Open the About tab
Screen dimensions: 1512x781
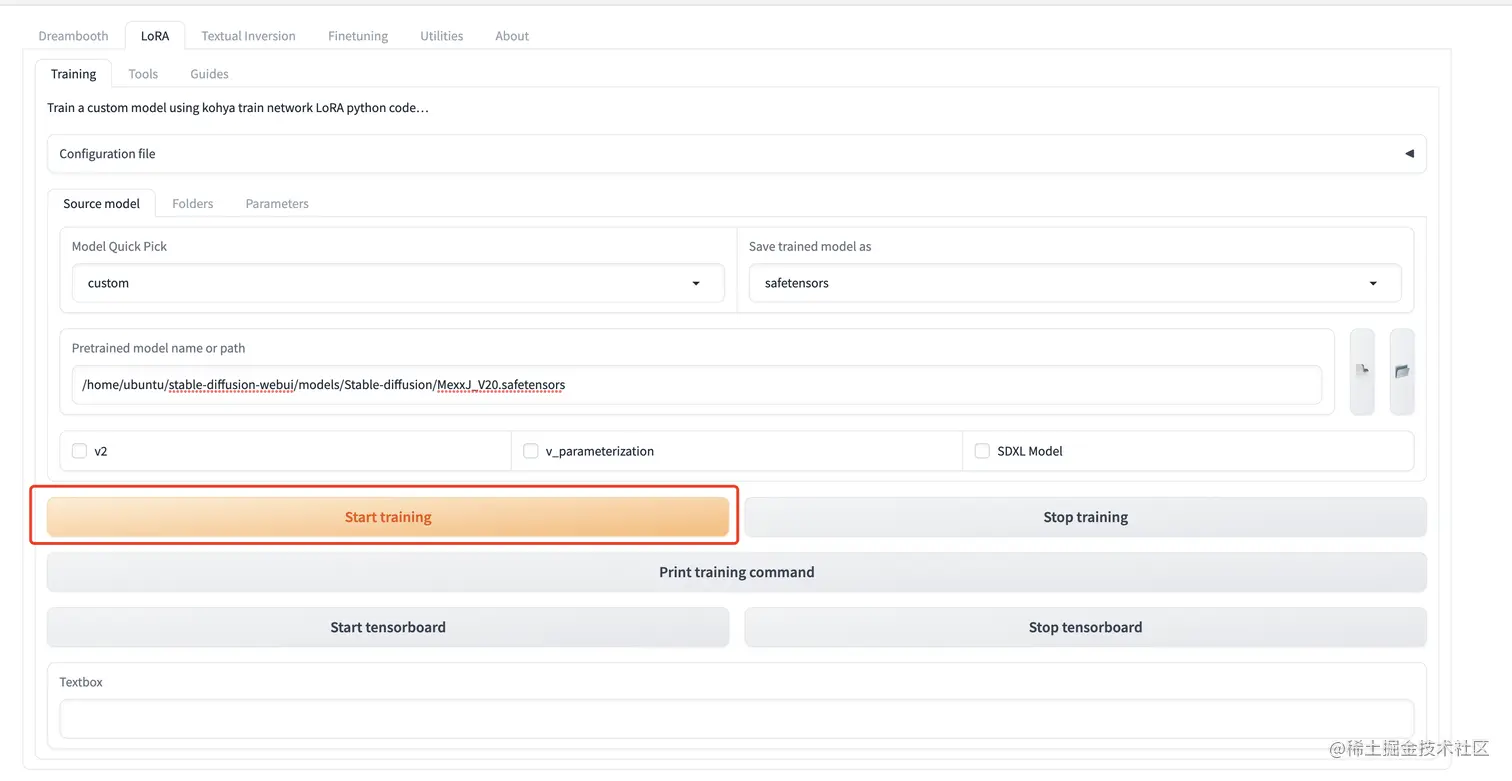pyautogui.click(x=512, y=36)
